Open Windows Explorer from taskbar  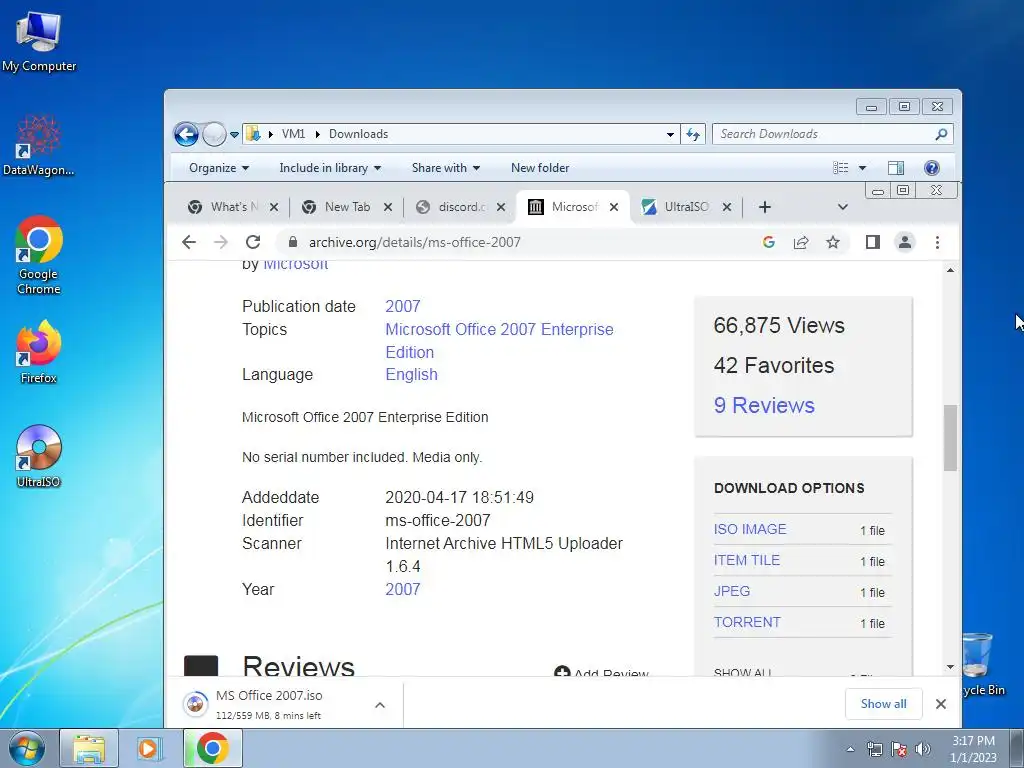tap(89, 748)
